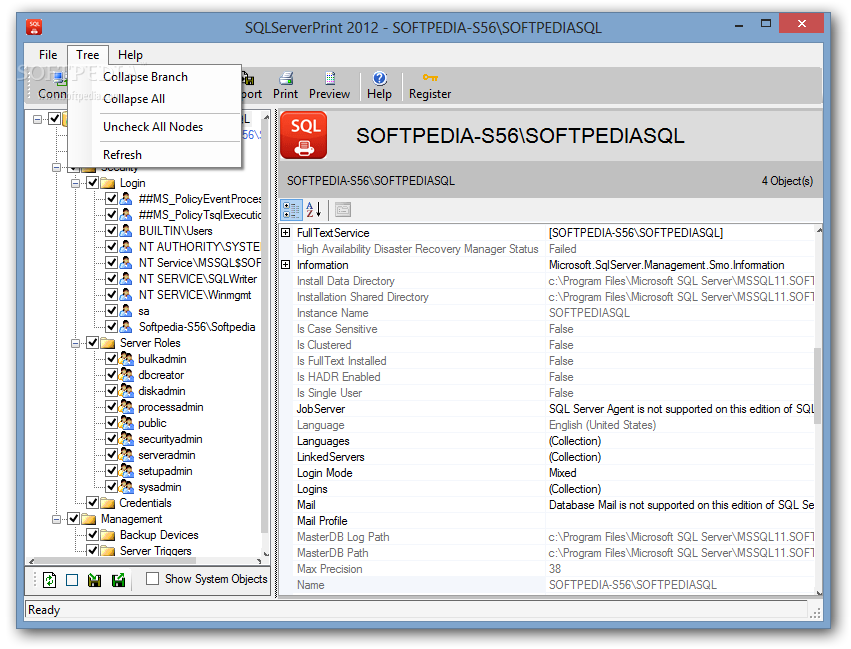
Task: Click the tree horizontal scrollbar track
Action: point(147,561)
